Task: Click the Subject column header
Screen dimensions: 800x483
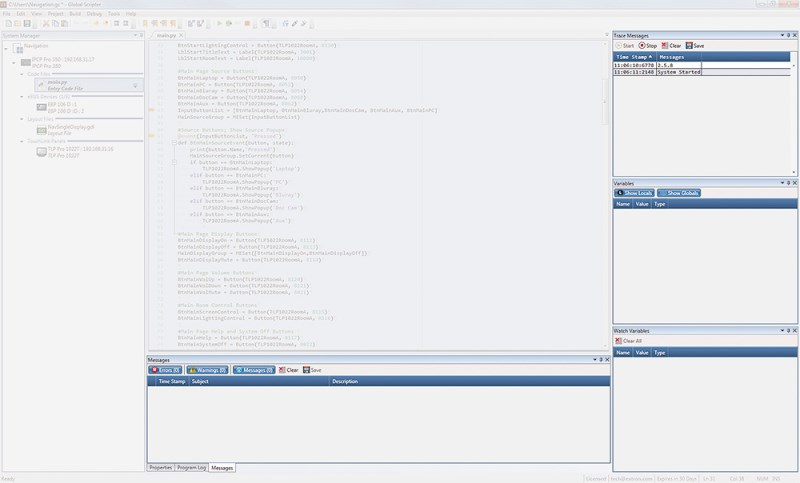Action: pos(259,381)
